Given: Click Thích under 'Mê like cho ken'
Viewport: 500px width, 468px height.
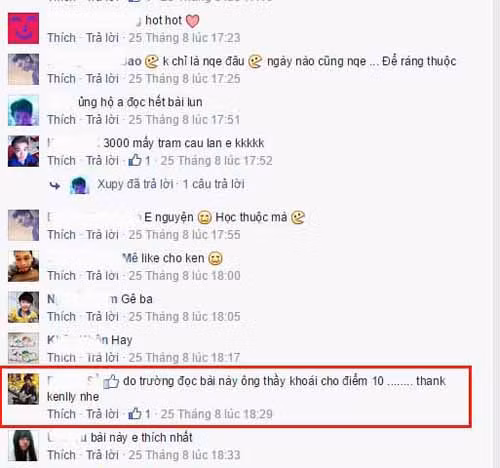Looking at the screenshot, I should [62, 276].
